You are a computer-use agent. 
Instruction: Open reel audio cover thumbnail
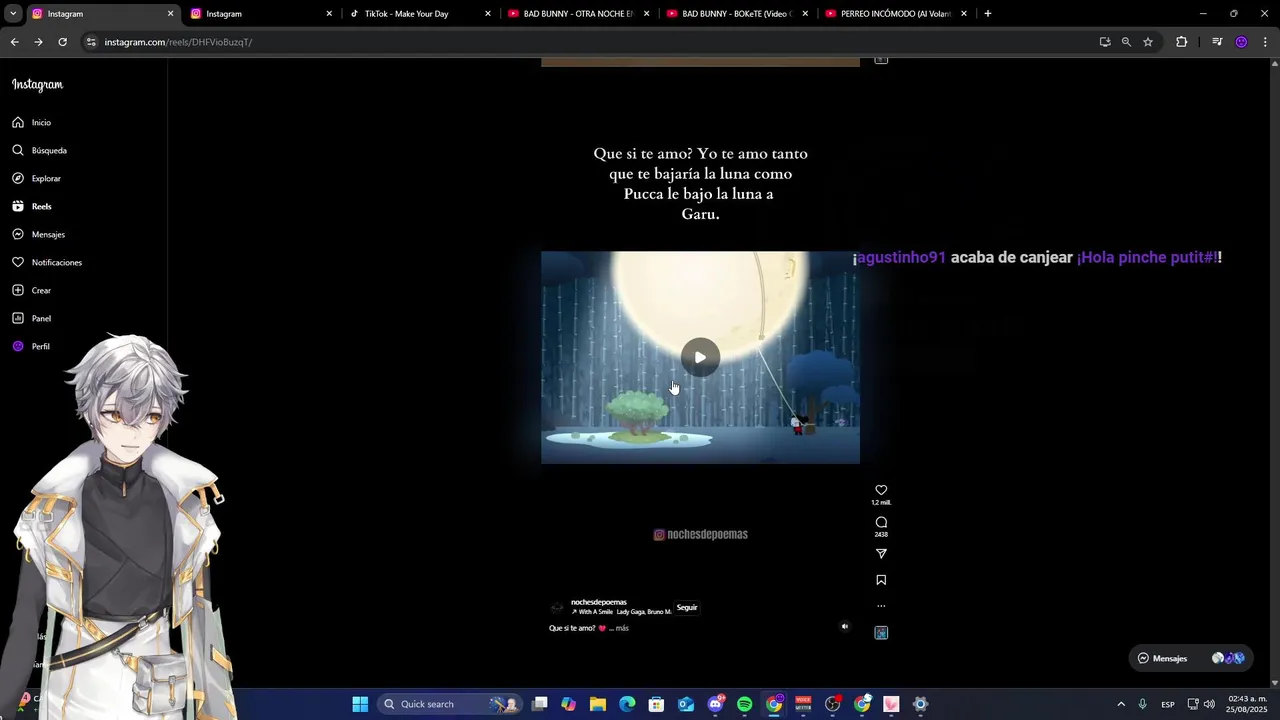[x=881, y=632]
